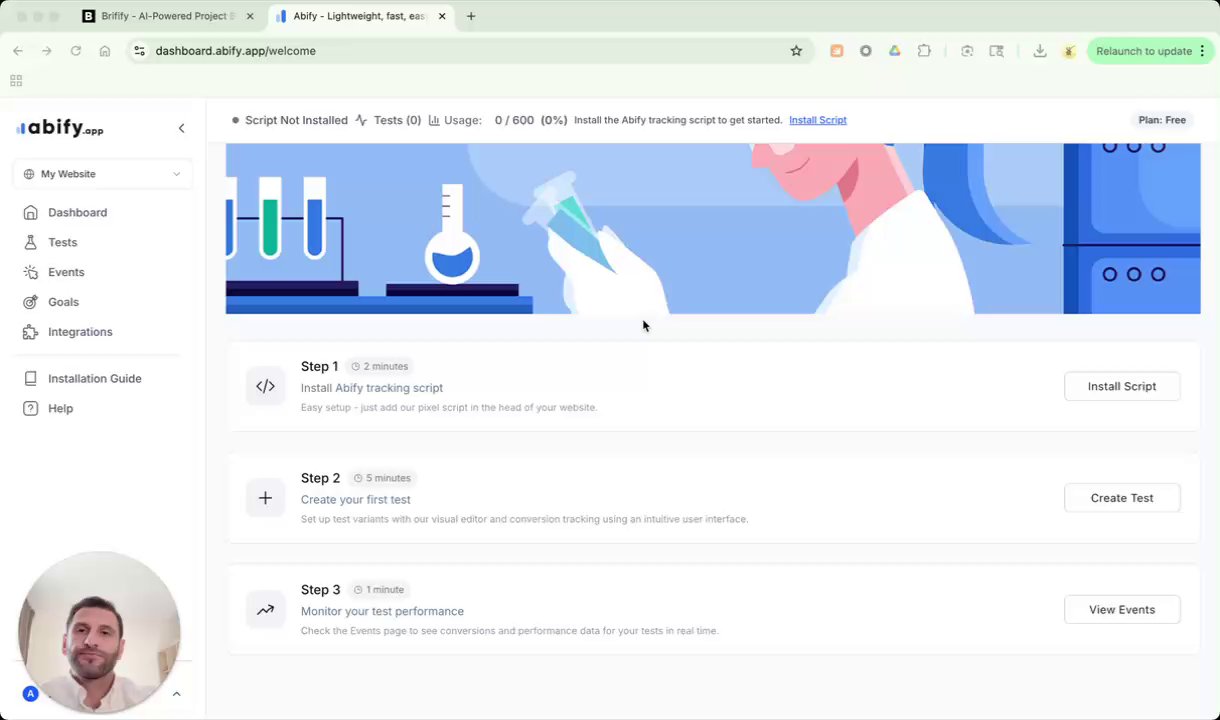This screenshot has width=1220, height=720.
Task: Click the Script Not Installed status indicator
Action: (290, 120)
